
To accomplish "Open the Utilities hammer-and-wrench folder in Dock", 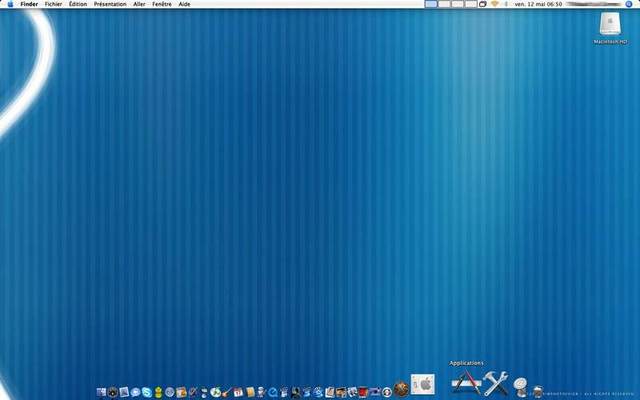I will point(496,383).
